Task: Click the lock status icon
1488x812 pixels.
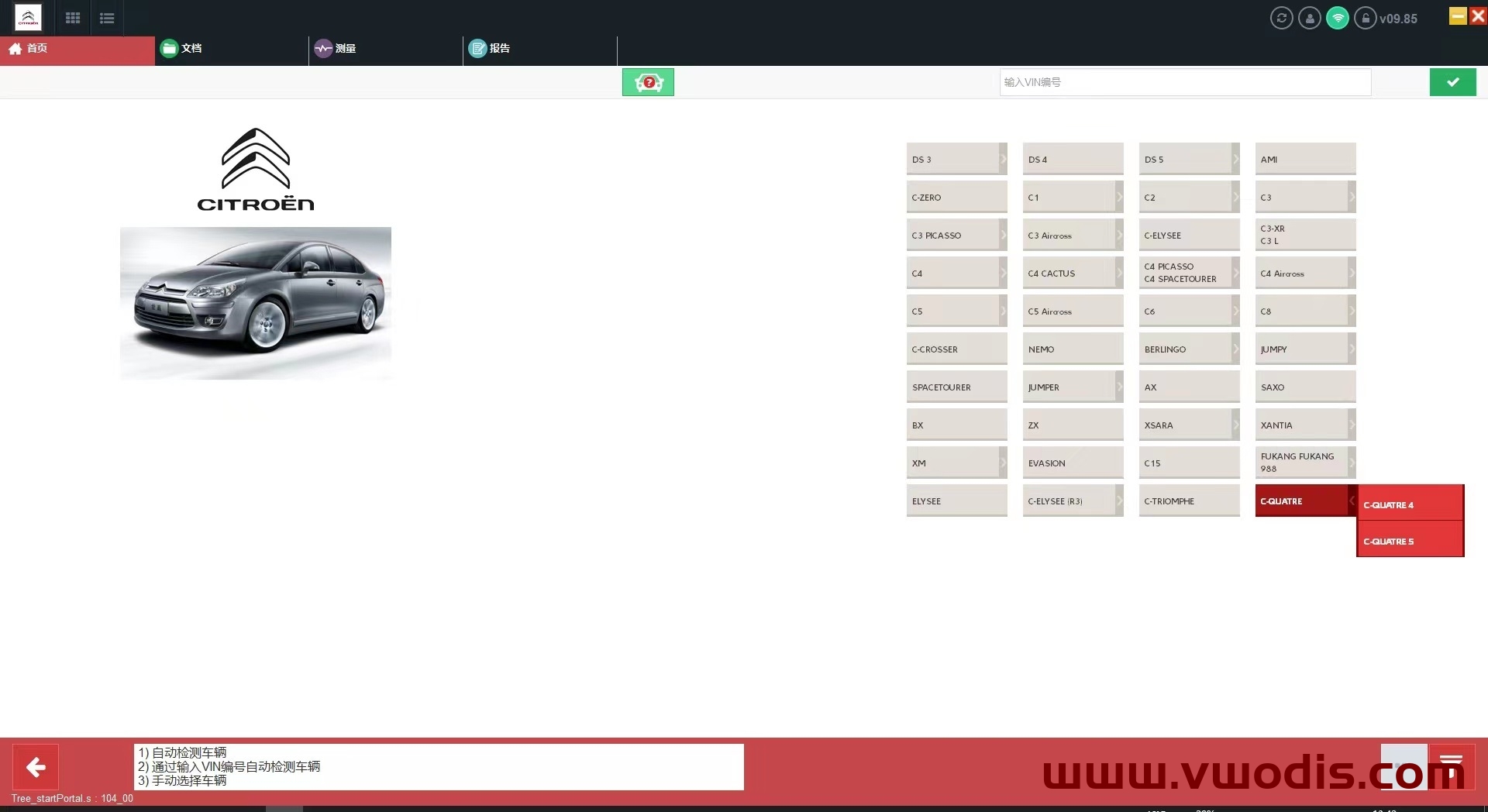Action: pyautogui.click(x=1366, y=18)
